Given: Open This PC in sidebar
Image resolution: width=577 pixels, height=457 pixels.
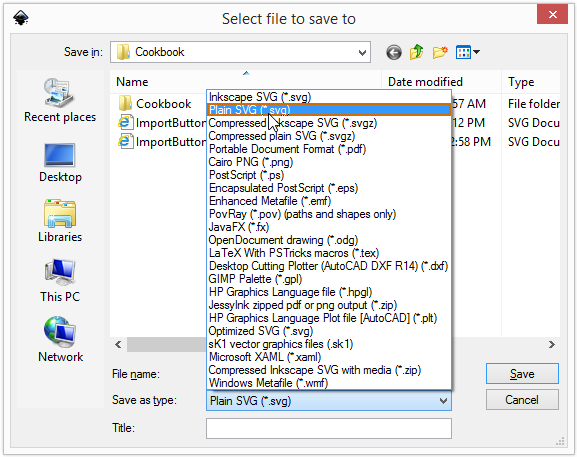Looking at the screenshot, I should click(60, 281).
